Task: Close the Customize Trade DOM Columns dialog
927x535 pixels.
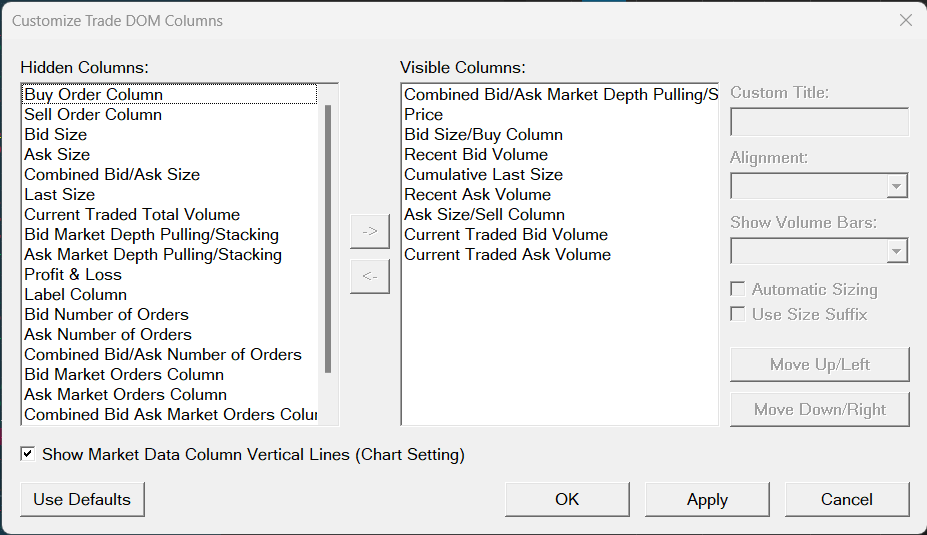Action: 906,20
